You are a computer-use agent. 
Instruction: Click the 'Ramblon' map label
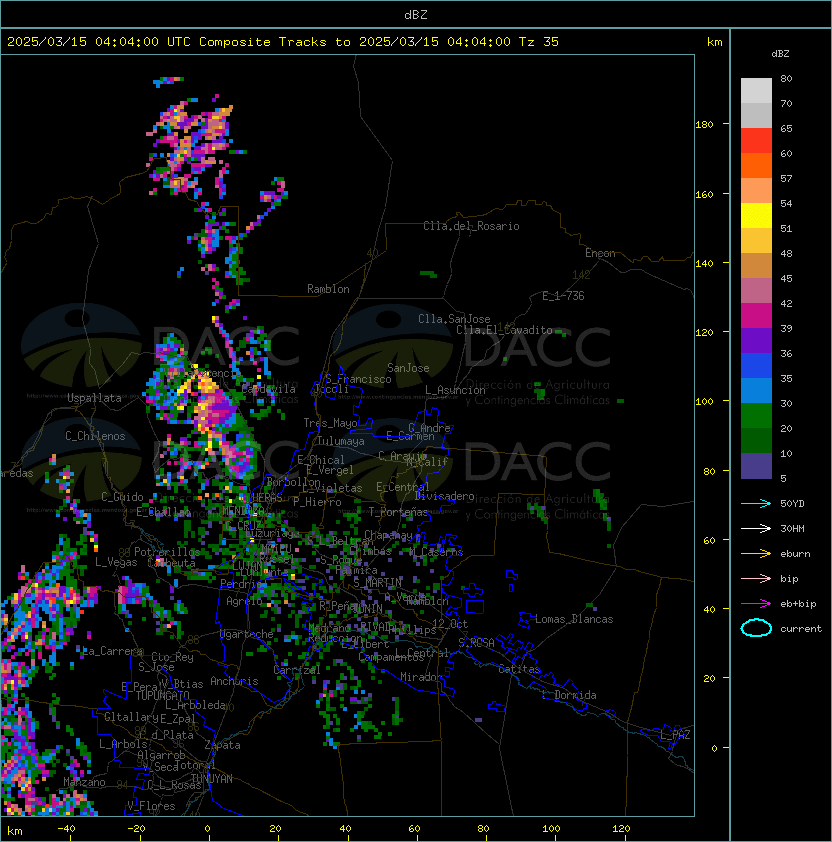(x=328, y=289)
